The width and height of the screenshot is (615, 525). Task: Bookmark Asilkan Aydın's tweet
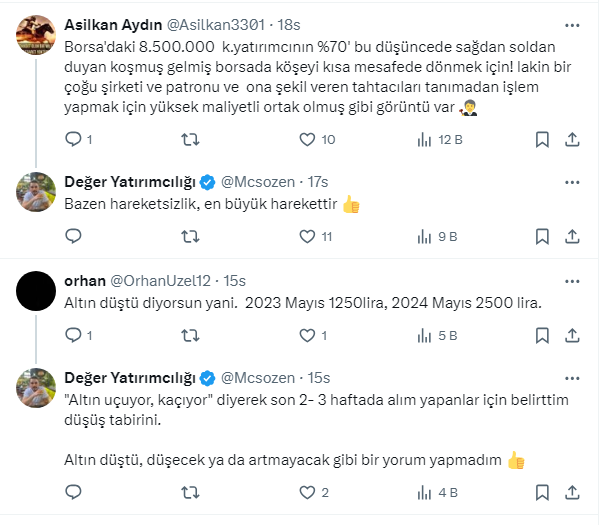541,139
